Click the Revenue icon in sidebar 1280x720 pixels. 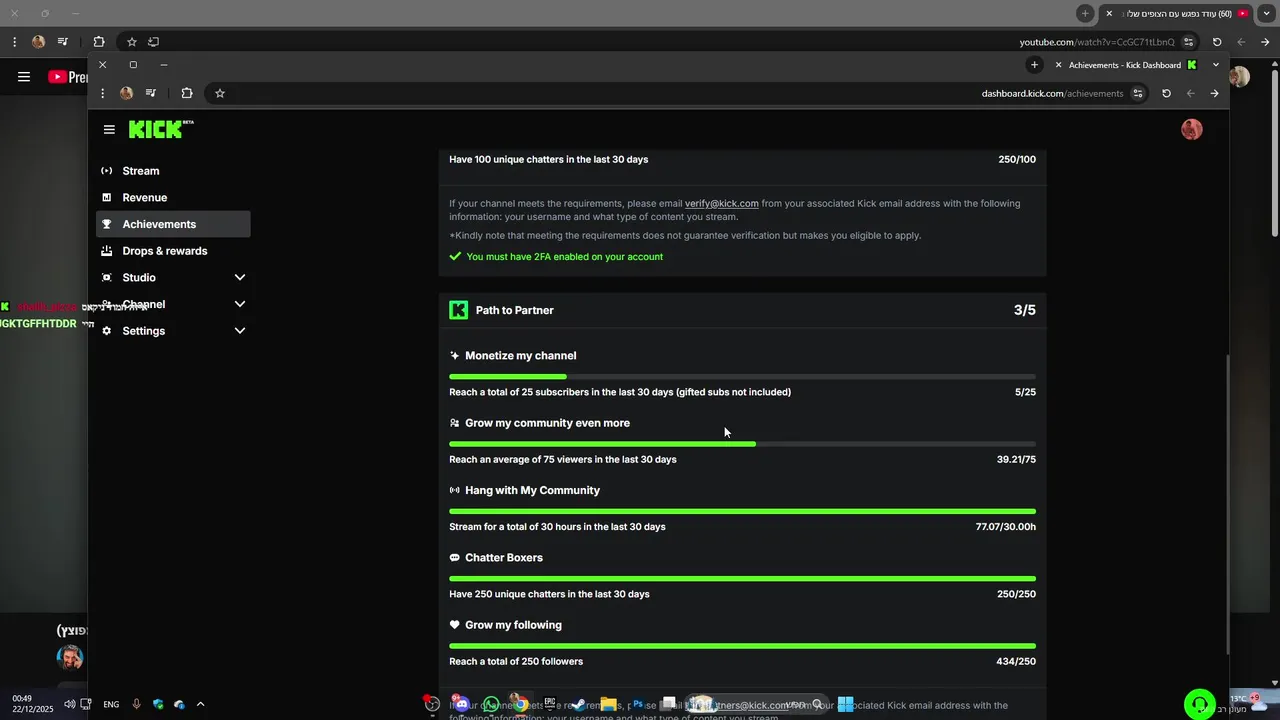(x=107, y=198)
